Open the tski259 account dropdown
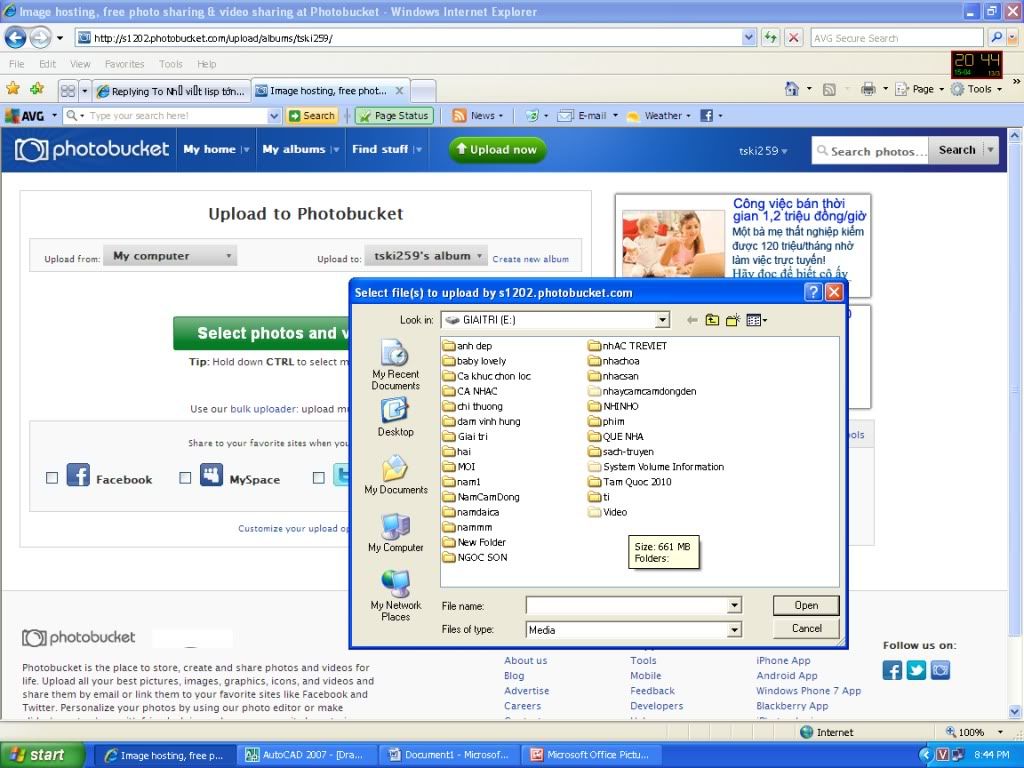 [x=763, y=151]
